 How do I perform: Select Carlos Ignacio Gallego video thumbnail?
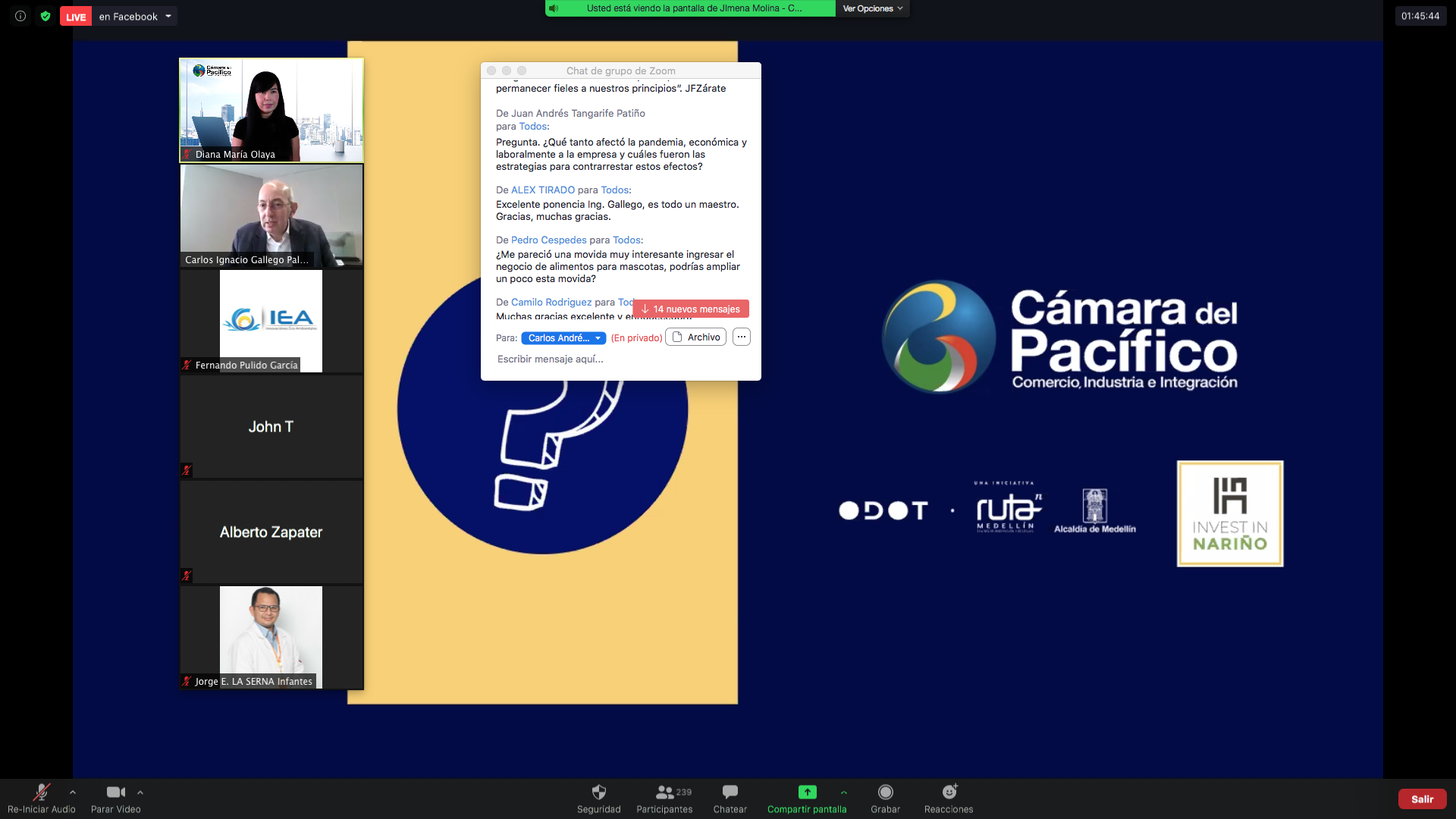[271, 215]
